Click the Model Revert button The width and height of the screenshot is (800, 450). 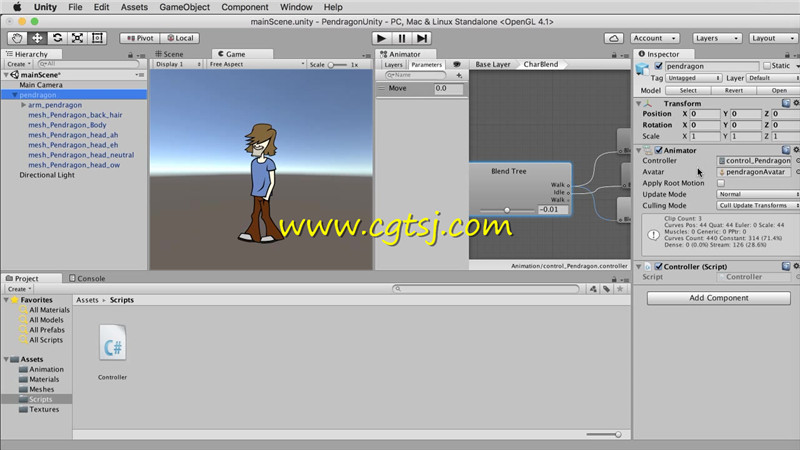[734, 90]
